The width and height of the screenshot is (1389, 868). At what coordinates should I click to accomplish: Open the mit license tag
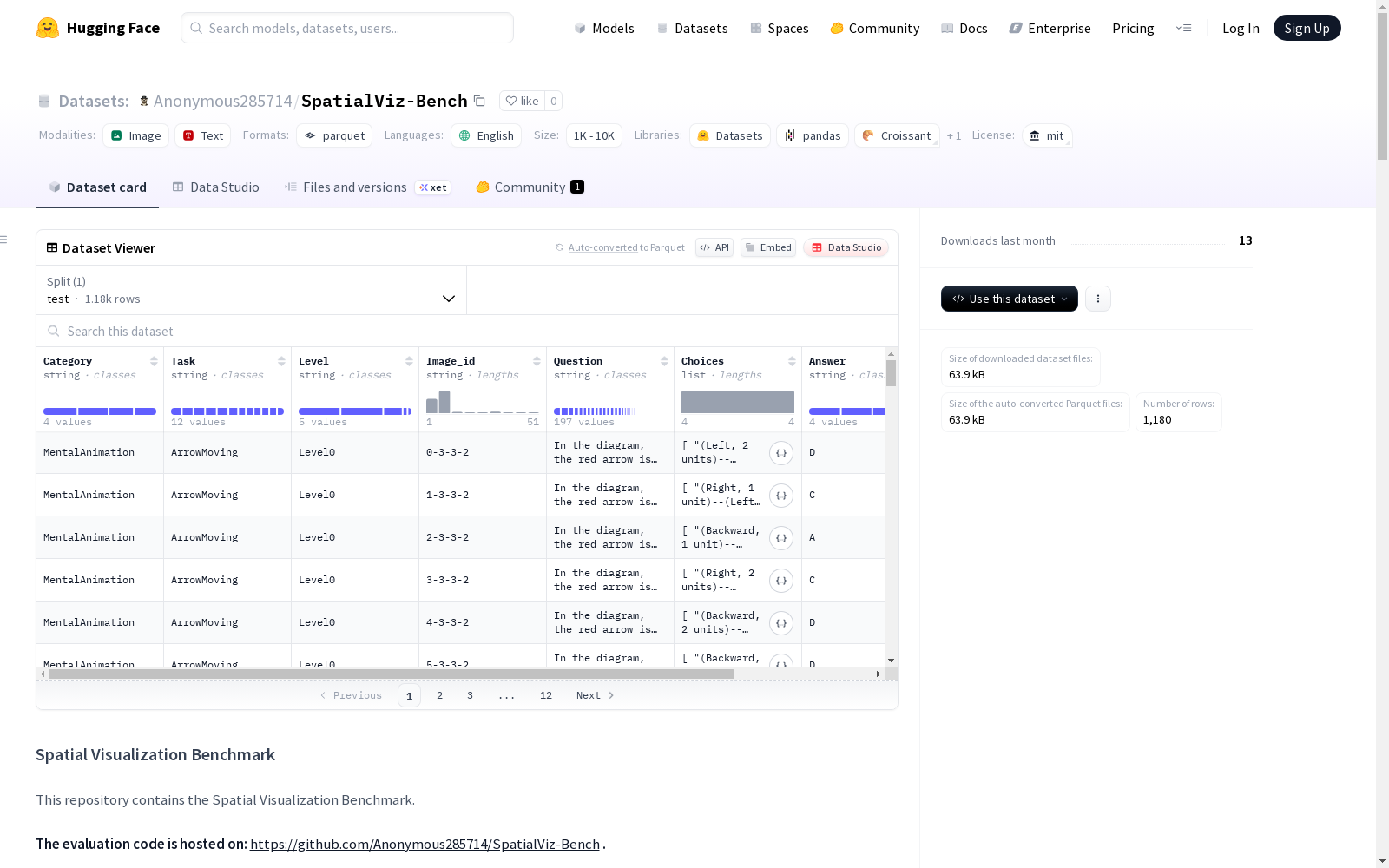(x=1047, y=135)
